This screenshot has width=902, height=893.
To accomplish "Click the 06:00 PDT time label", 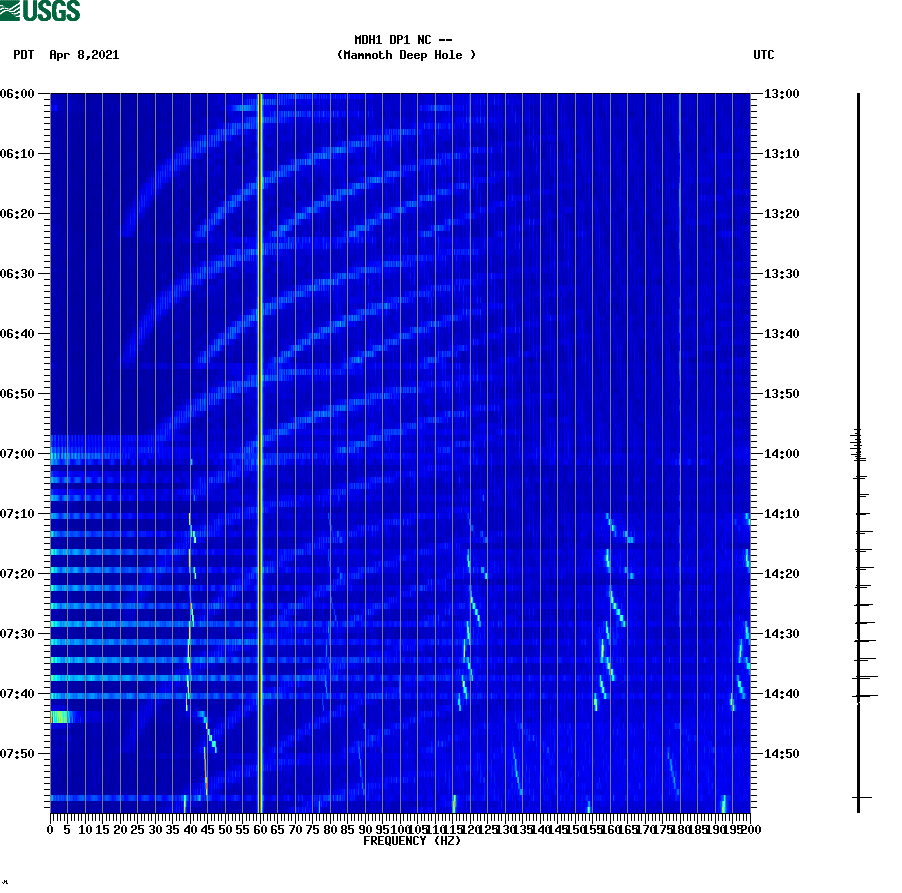I will pos(20,95).
